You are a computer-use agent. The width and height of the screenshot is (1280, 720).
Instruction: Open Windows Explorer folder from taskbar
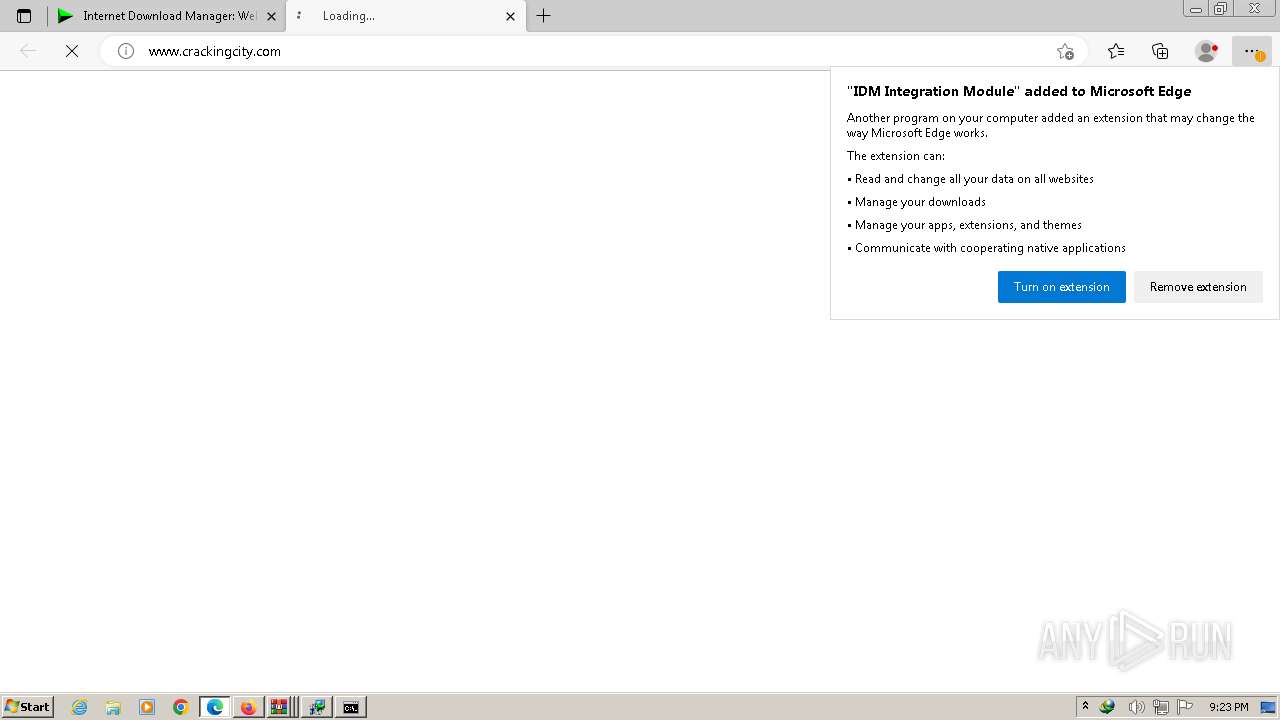point(113,707)
